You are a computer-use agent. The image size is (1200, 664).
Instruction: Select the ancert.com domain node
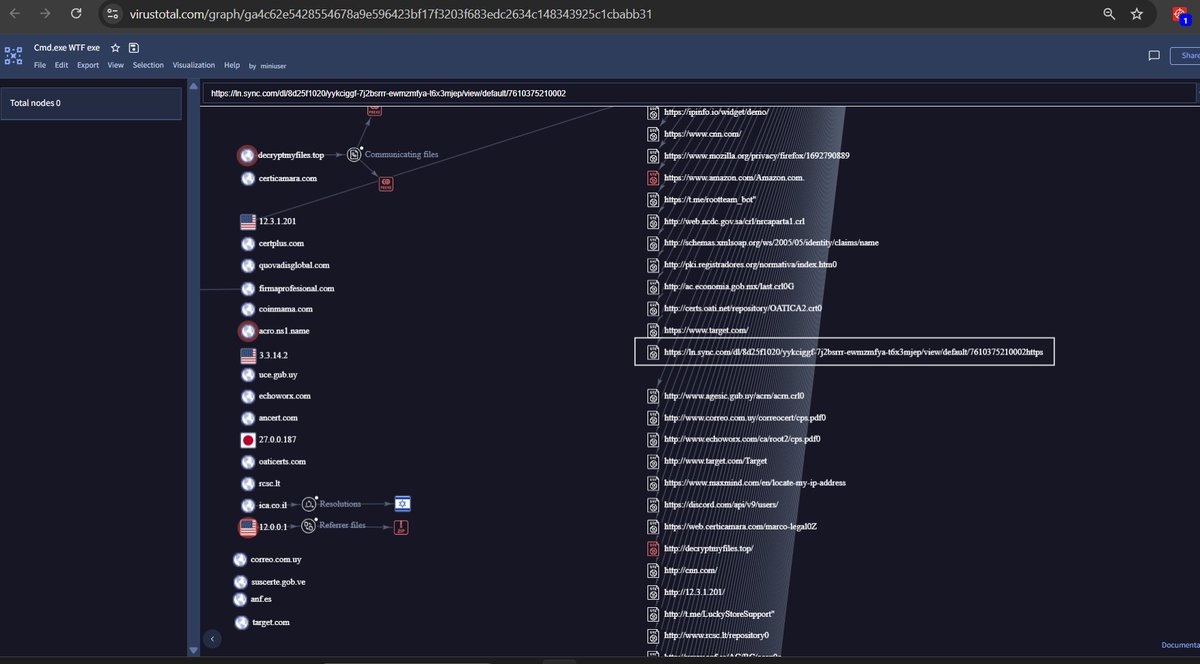(249, 418)
